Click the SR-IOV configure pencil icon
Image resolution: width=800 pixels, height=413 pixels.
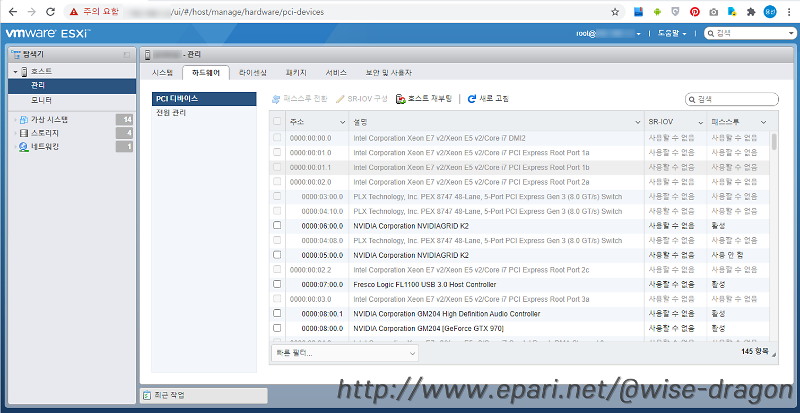pos(340,99)
